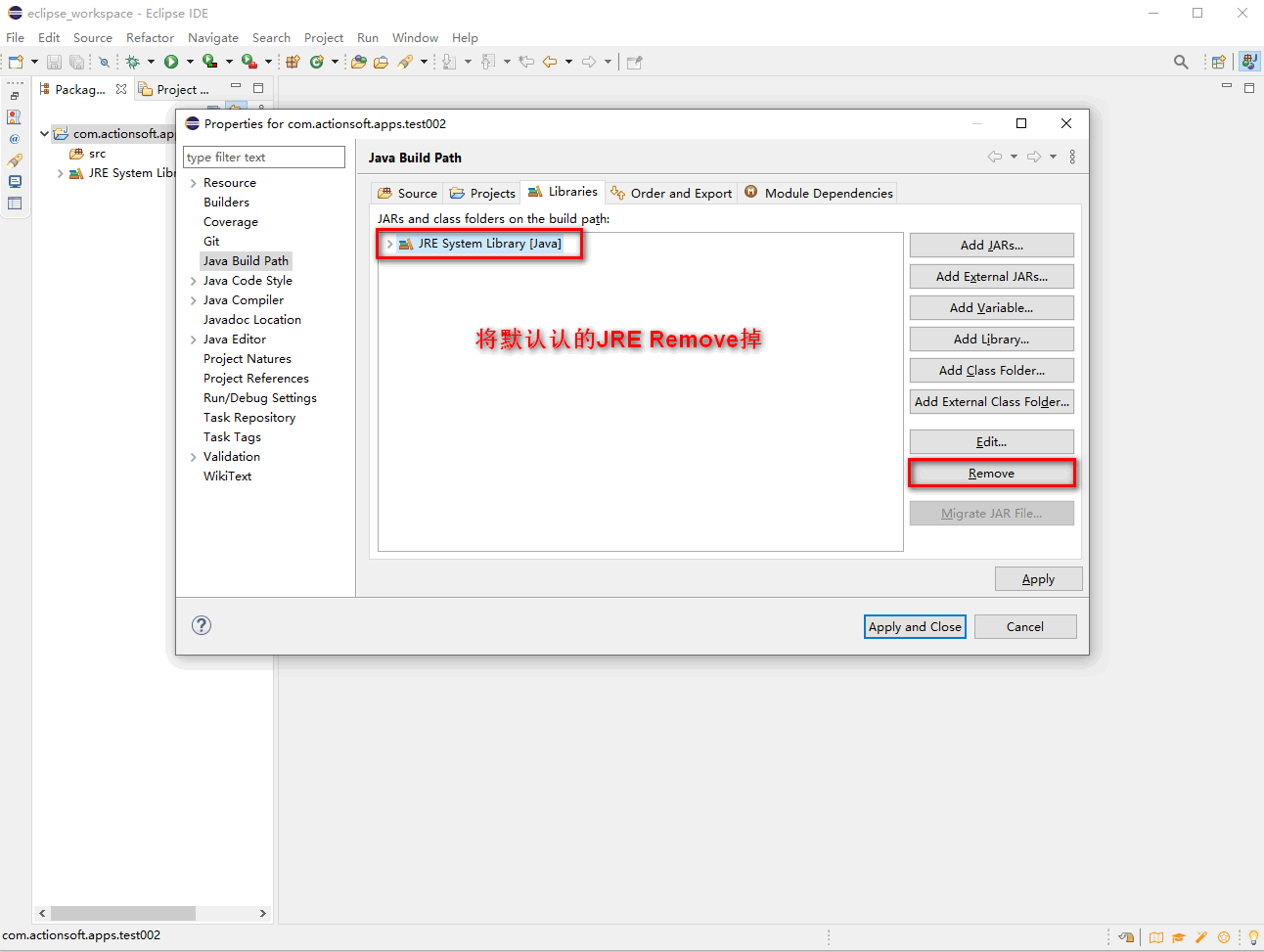Focus the type filter text field

[x=264, y=158]
